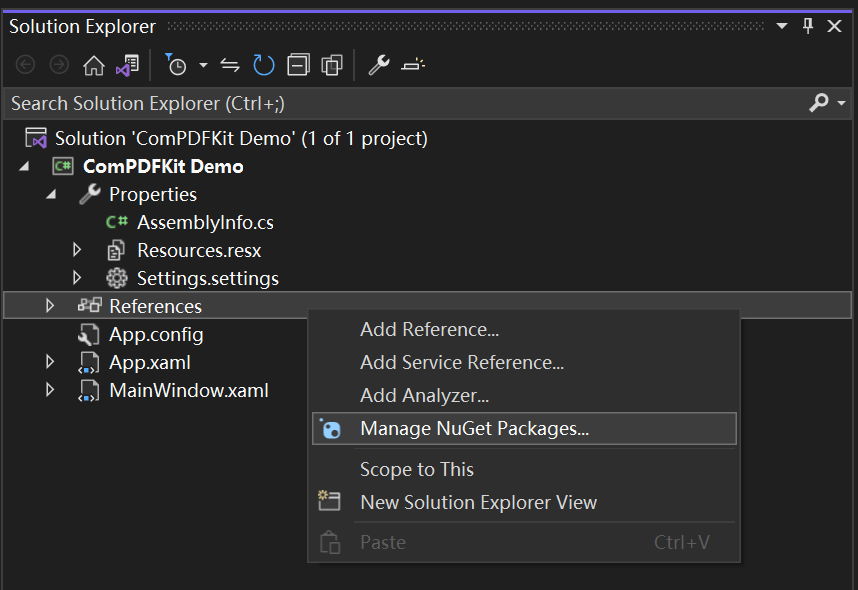
Task: Expand the MainWindow.xaml node
Action: point(50,390)
